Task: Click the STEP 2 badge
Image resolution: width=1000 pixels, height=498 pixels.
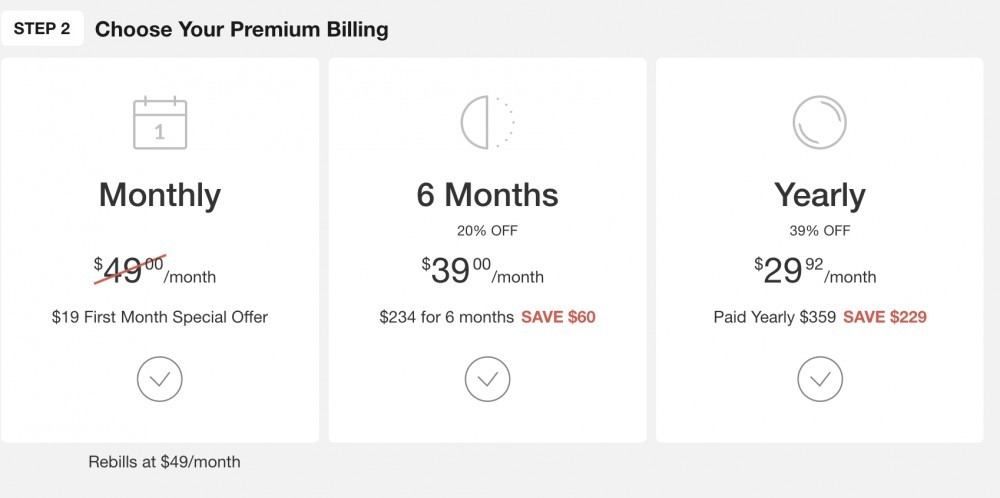Action: coord(42,29)
